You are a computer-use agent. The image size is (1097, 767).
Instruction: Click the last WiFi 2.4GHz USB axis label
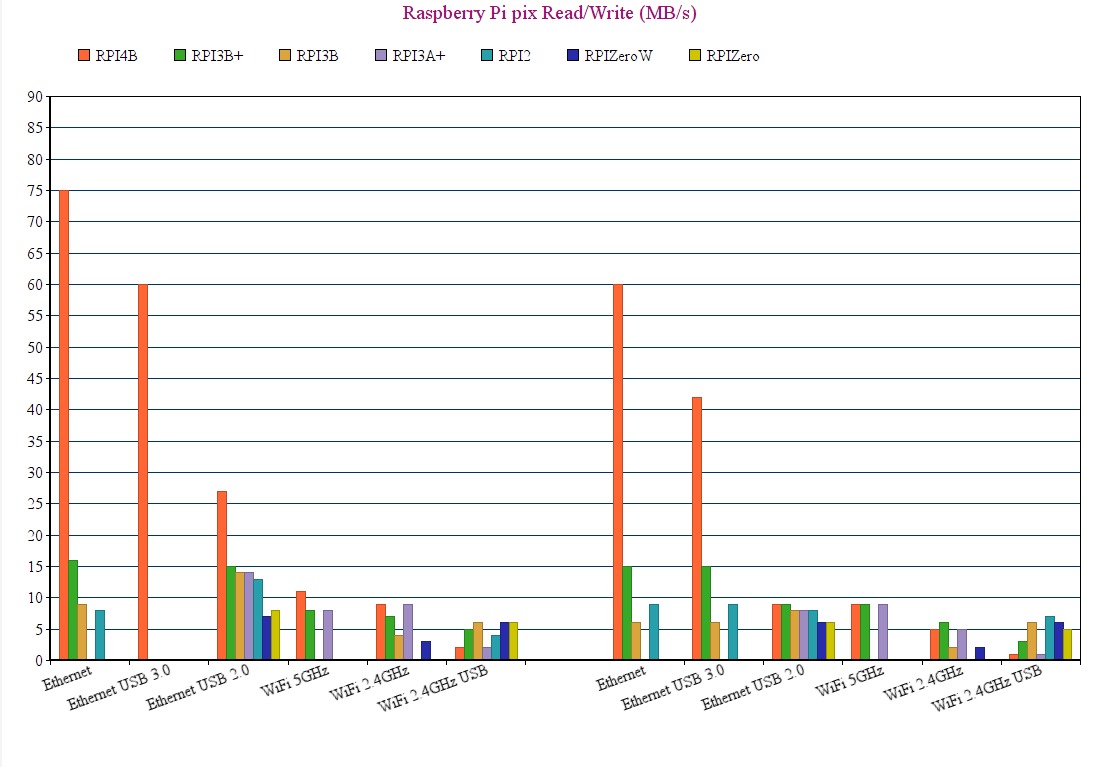point(987,688)
